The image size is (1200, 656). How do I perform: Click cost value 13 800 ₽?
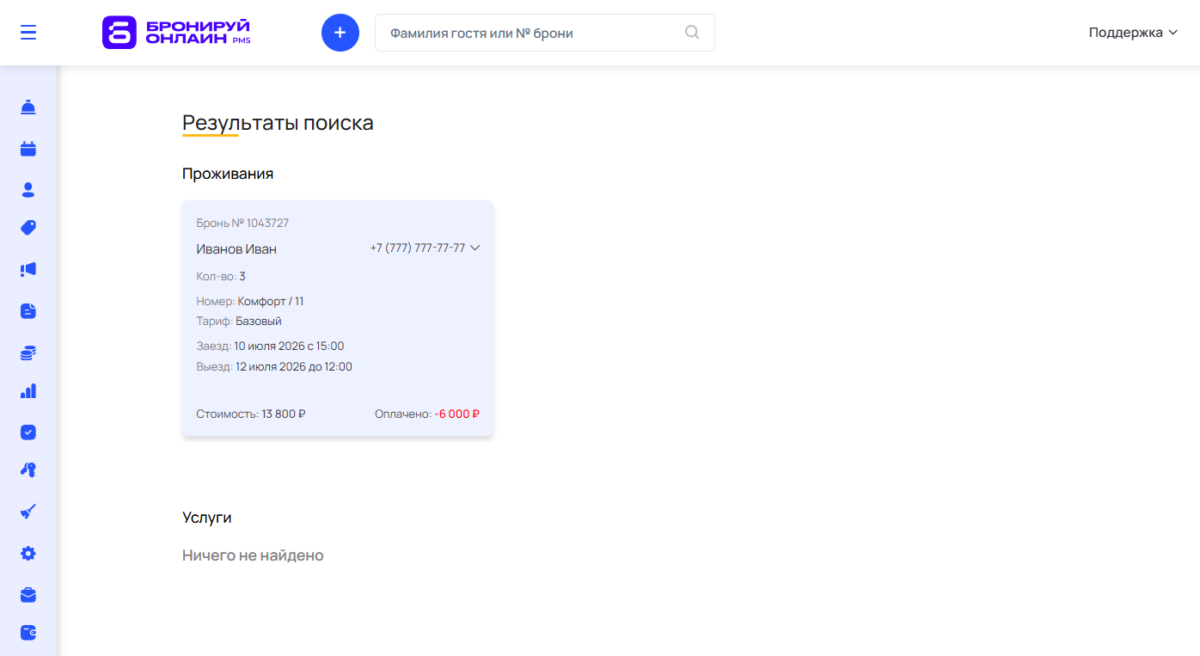284,414
